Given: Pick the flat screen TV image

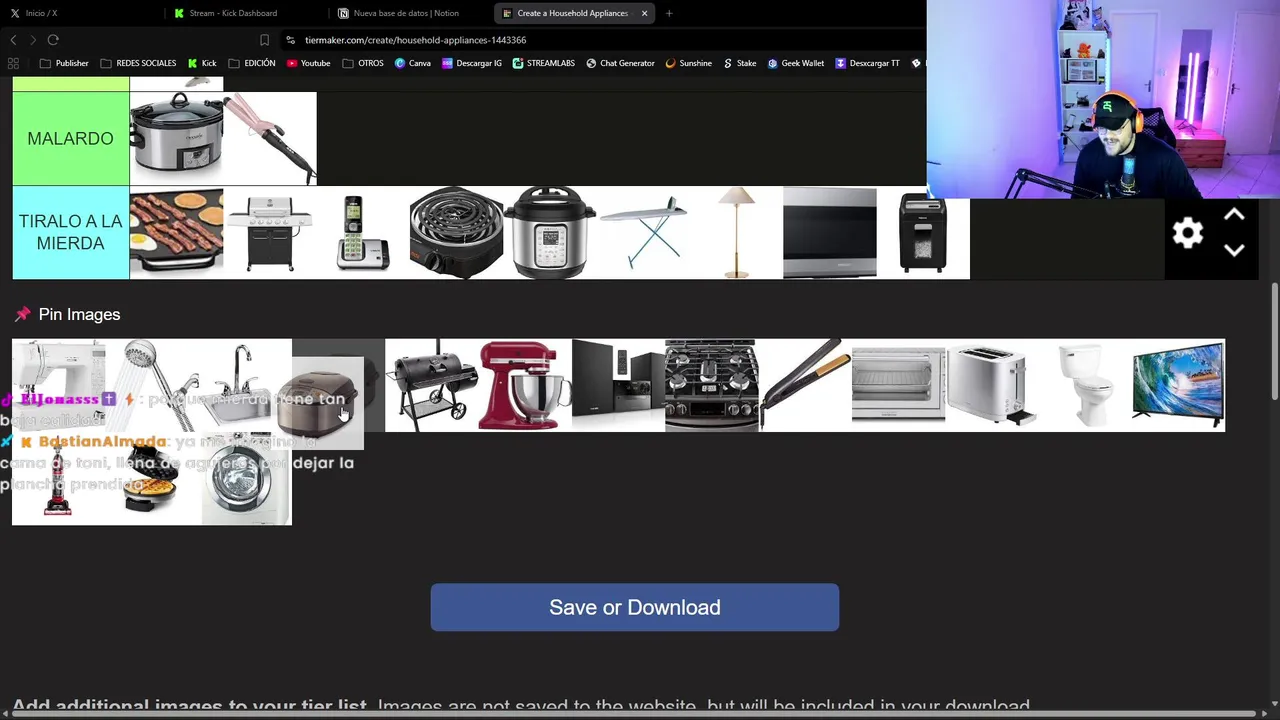Looking at the screenshot, I should tap(1178, 385).
